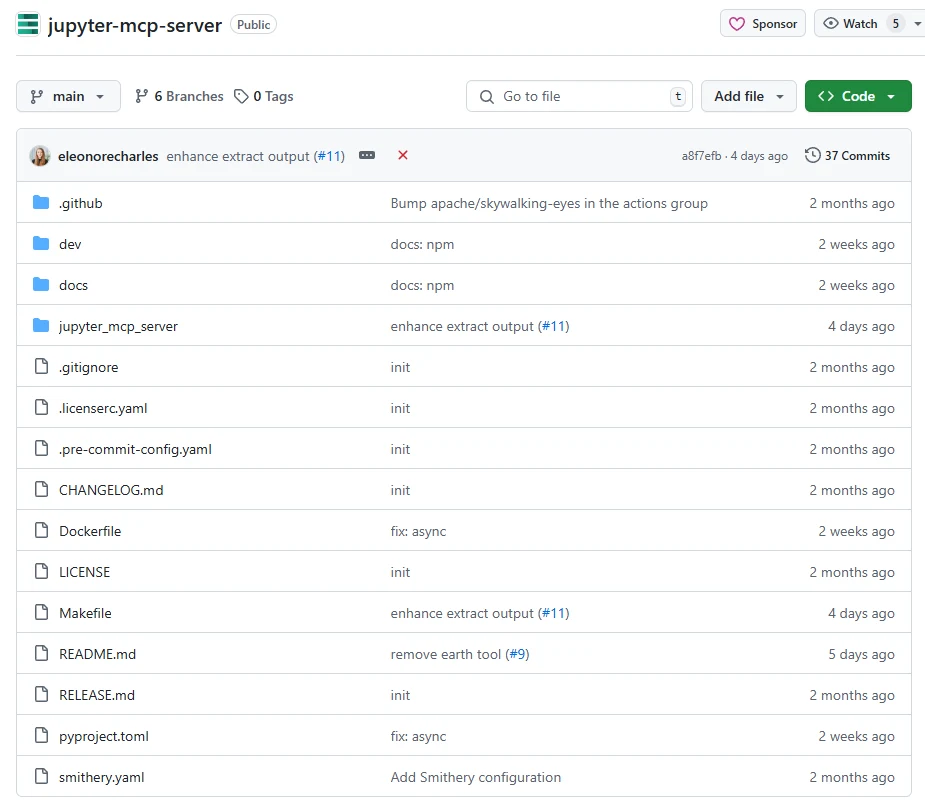Click the tags icon beside 0 Tags
This screenshot has width=925, height=806.
coord(240,96)
